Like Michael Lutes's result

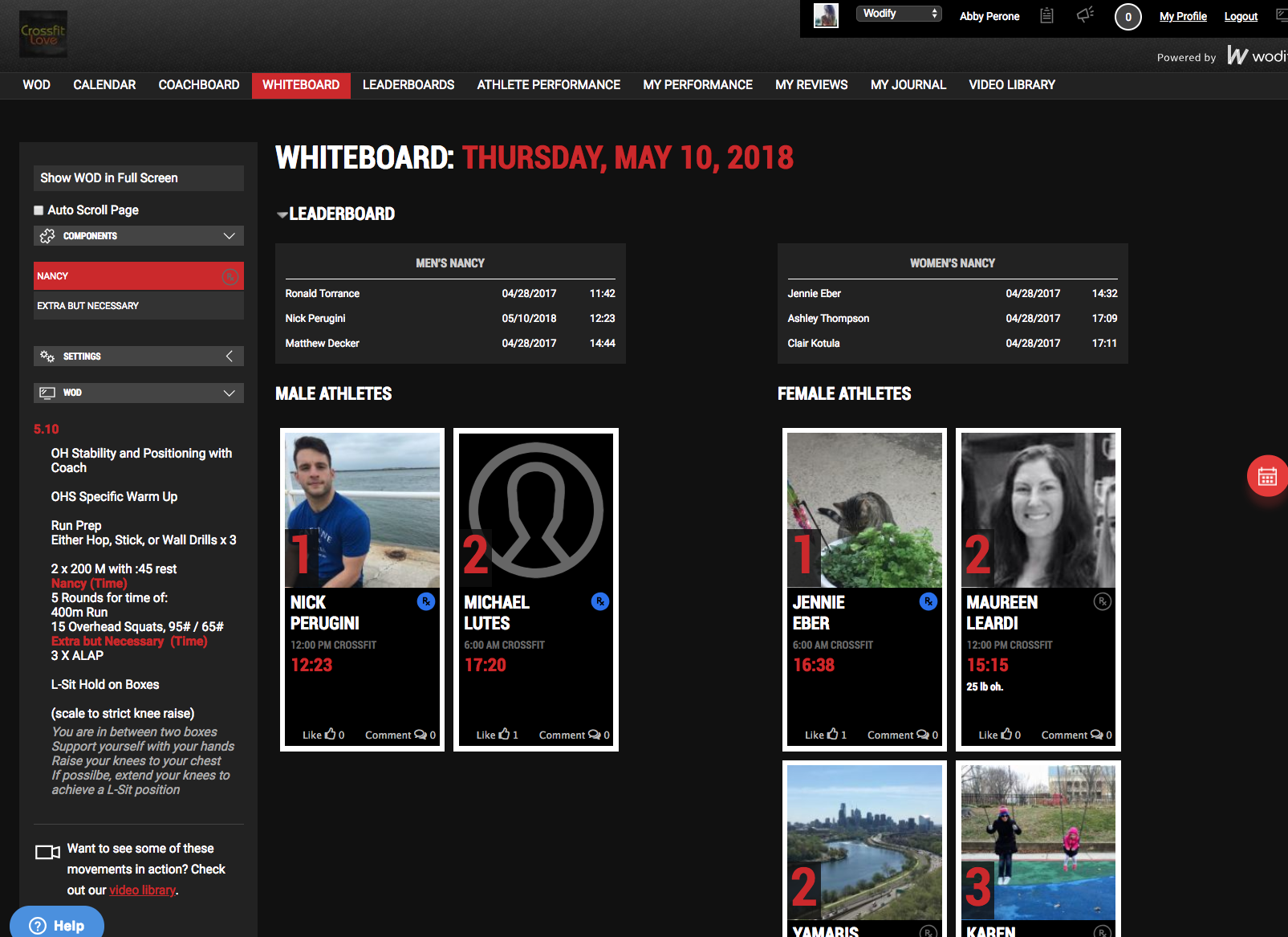click(x=498, y=735)
